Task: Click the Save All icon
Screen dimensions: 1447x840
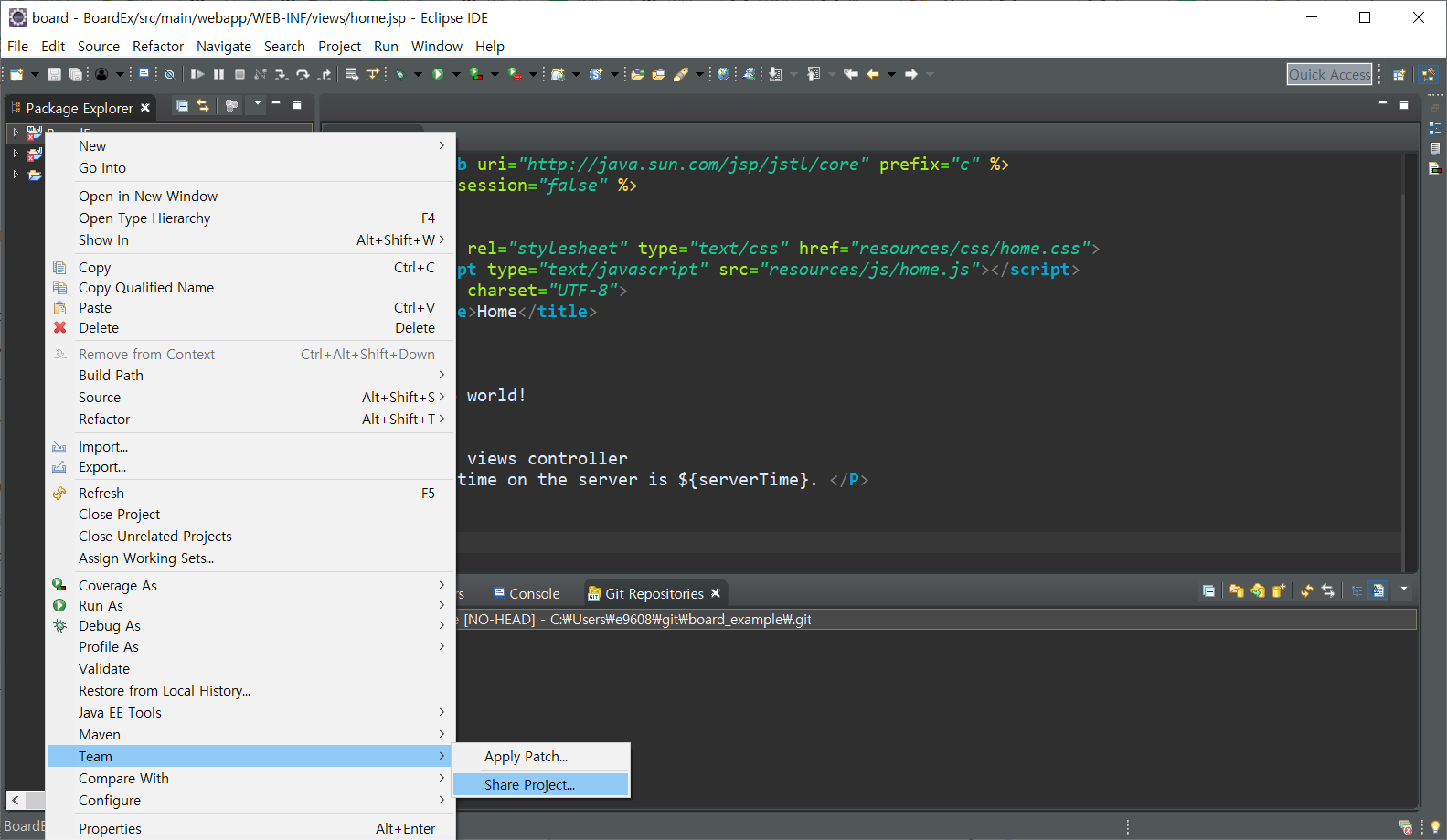Action: pos(75,74)
